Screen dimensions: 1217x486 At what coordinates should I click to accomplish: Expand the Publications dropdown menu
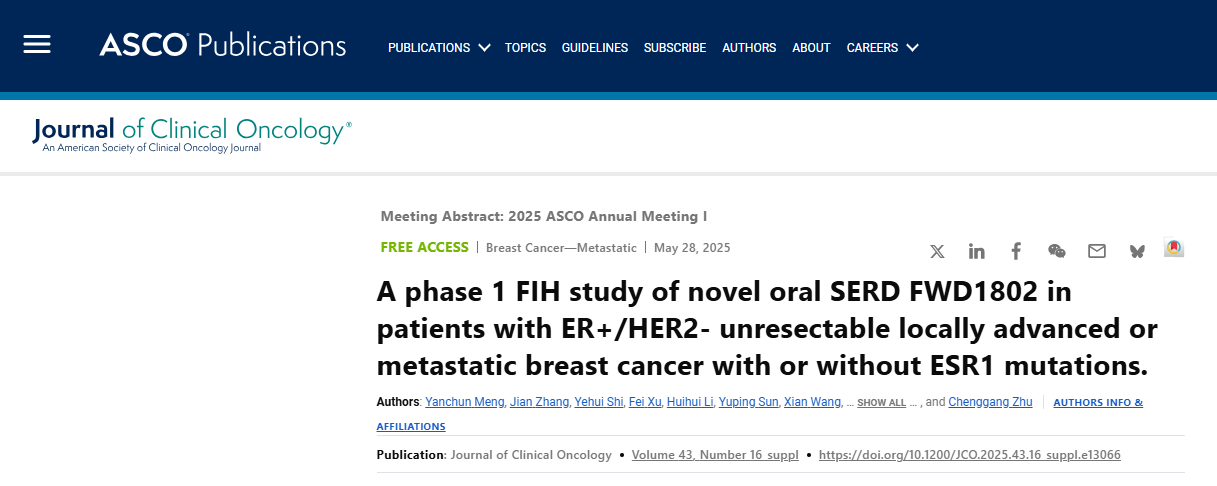(438, 48)
